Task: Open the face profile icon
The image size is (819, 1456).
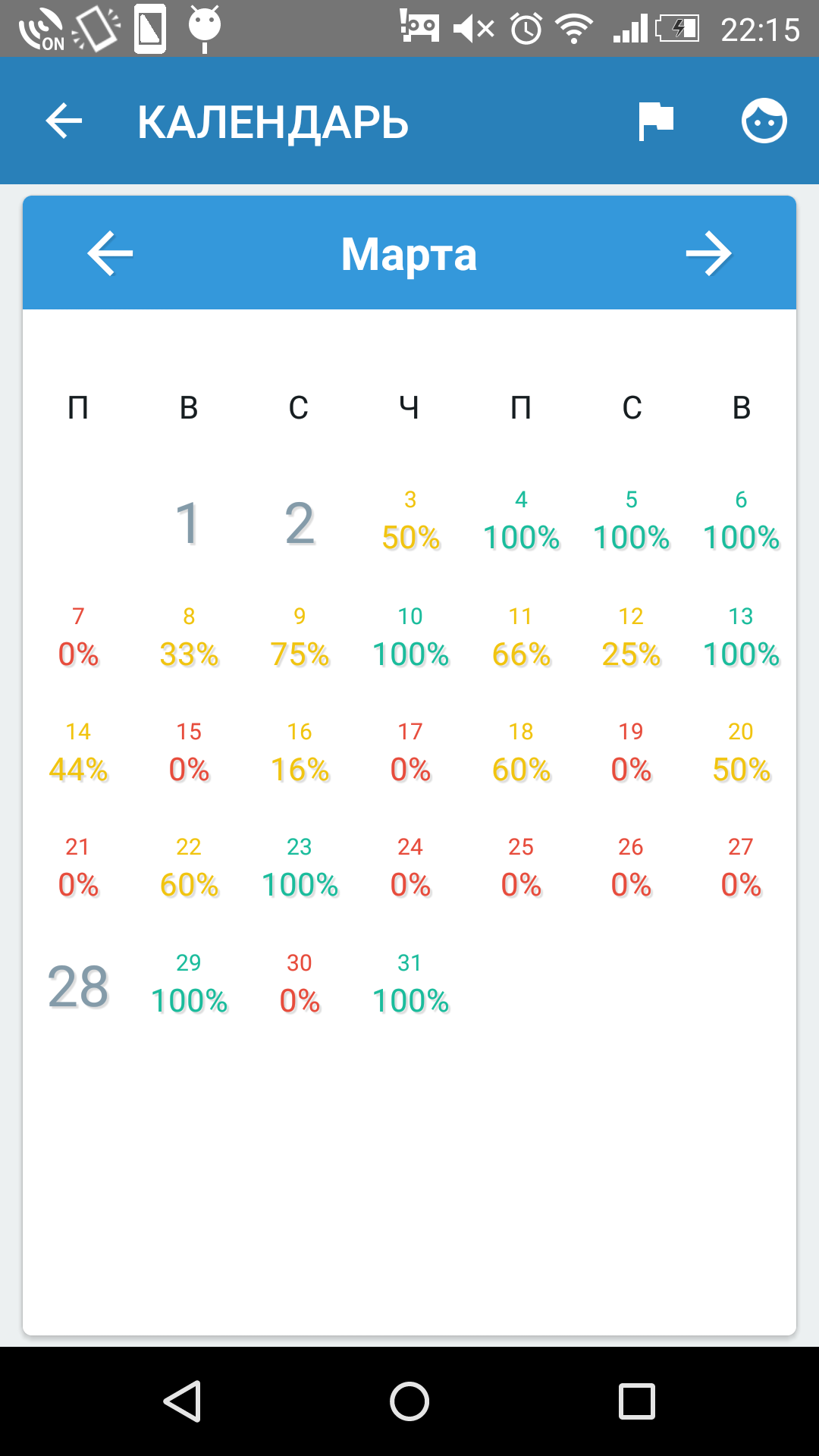Action: (764, 121)
